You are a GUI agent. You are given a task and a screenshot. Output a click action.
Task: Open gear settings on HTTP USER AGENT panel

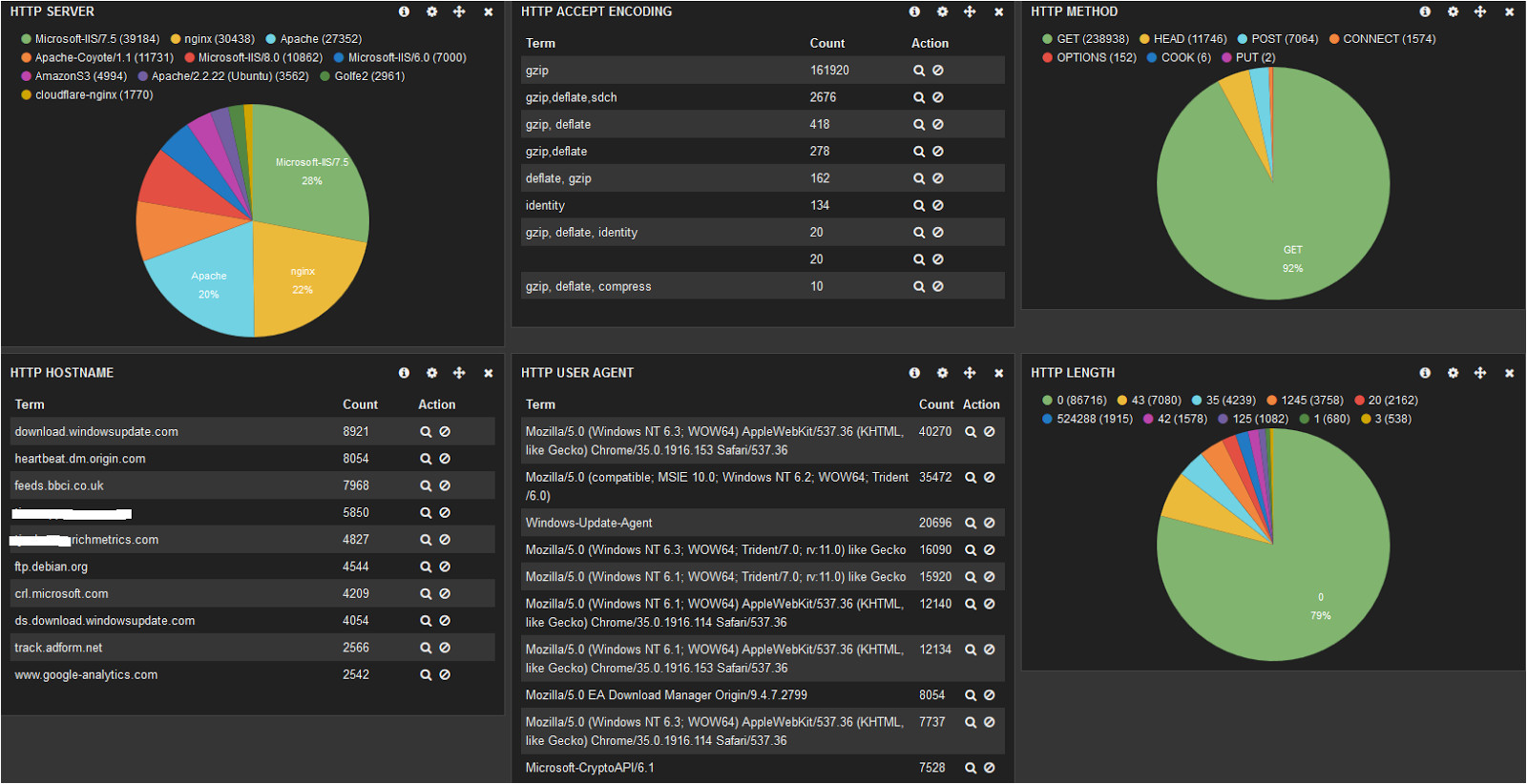pos(942,373)
